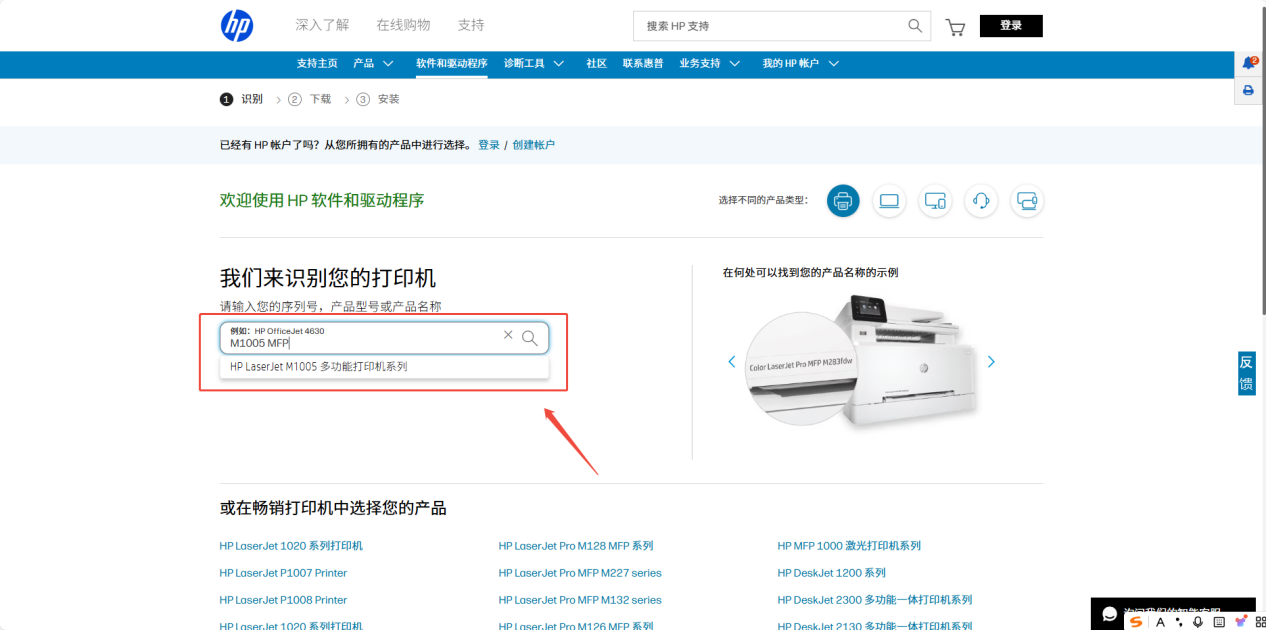Show the previous product name example image
The height and width of the screenshot is (630, 1266).
pyautogui.click(x=732, y=362)
